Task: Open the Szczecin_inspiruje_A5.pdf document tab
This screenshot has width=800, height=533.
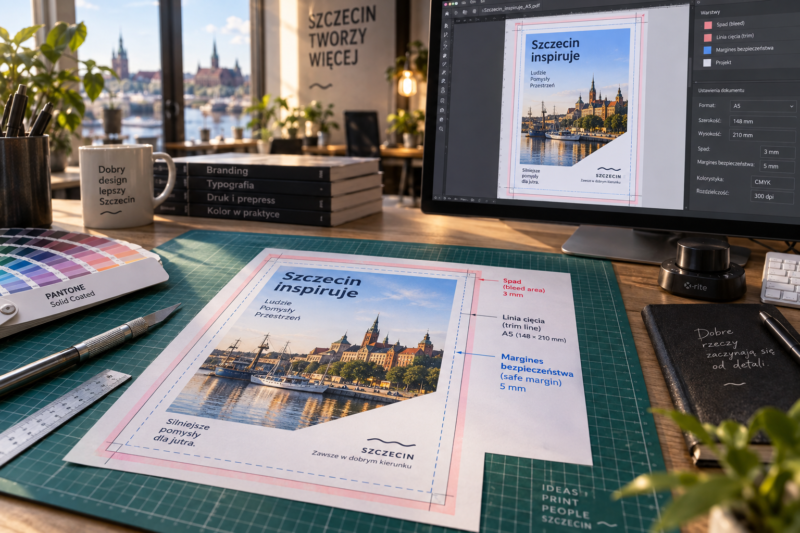Action: 511,8
